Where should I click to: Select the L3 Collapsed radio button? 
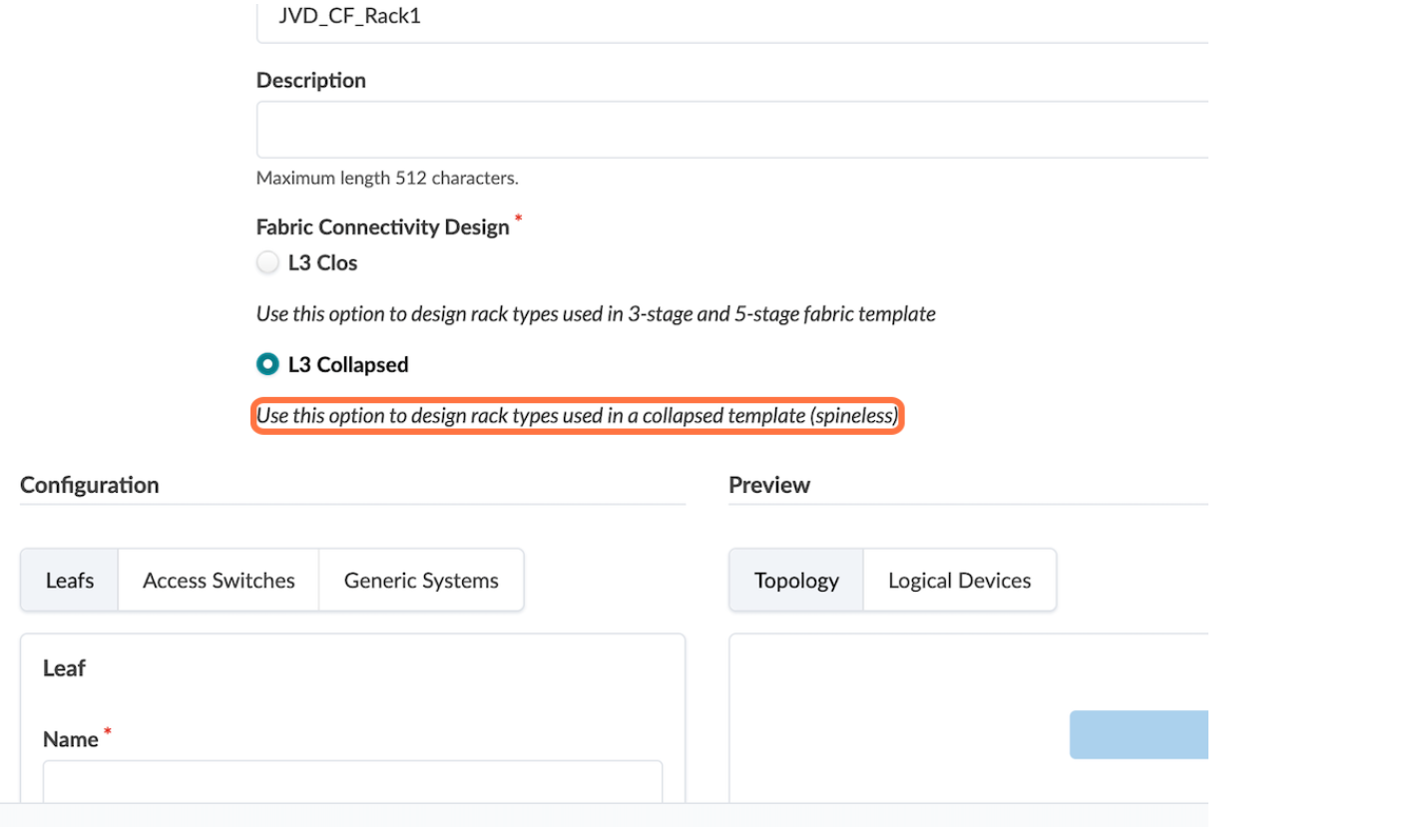click(267, 364)
